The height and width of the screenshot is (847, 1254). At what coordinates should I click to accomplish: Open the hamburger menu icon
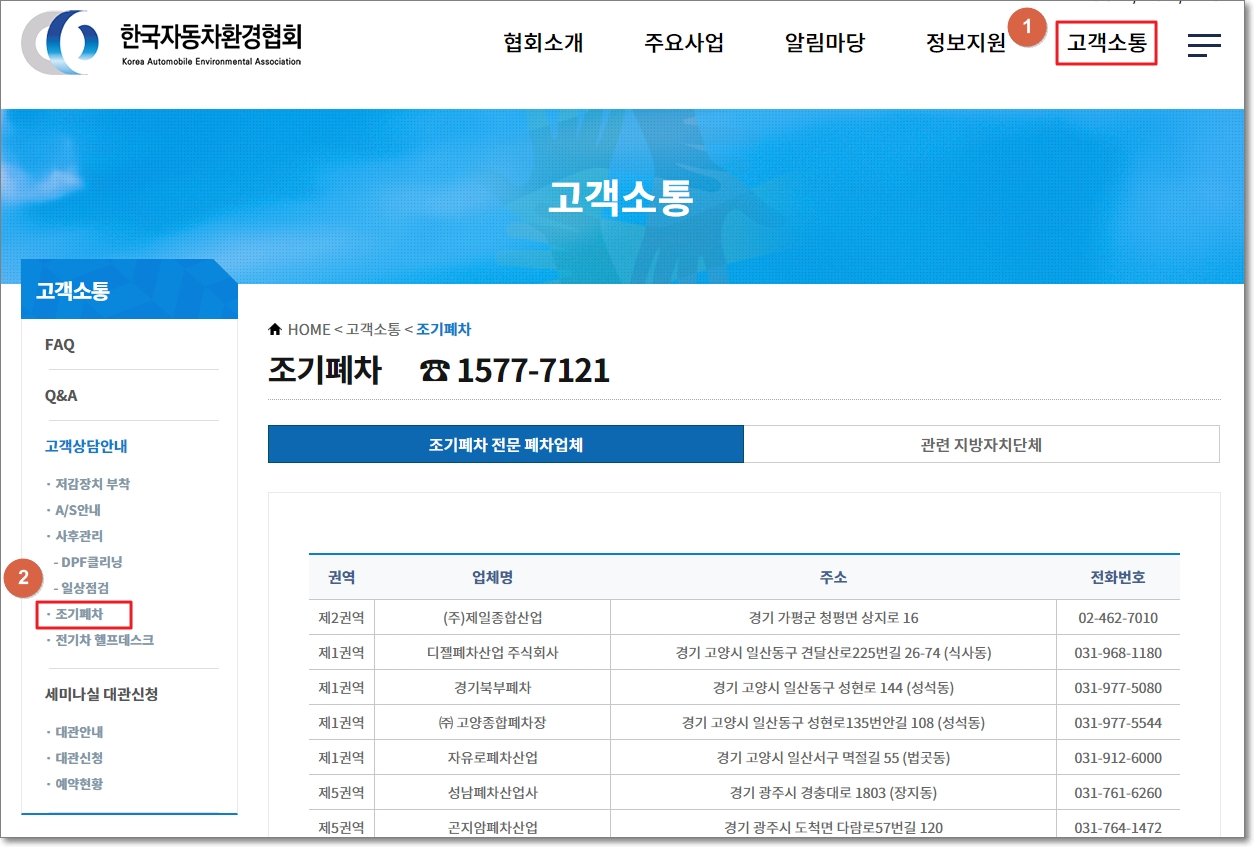click(x=1204, y=45)
